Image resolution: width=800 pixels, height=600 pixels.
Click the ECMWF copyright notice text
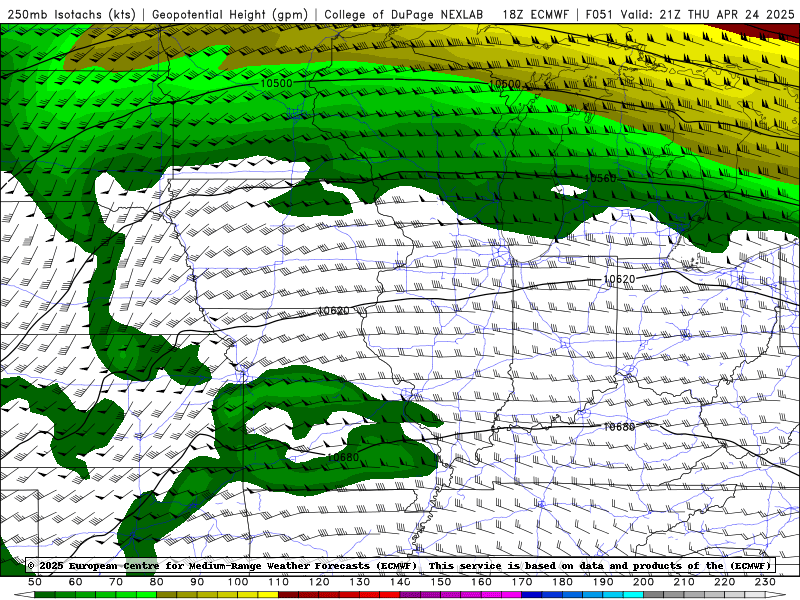(x=401, y=565)
